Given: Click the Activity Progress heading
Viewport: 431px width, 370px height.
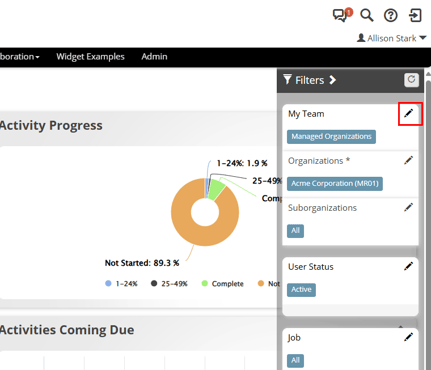Looking at the screenshot, I should pyautogui.click(x=51, y=126).
